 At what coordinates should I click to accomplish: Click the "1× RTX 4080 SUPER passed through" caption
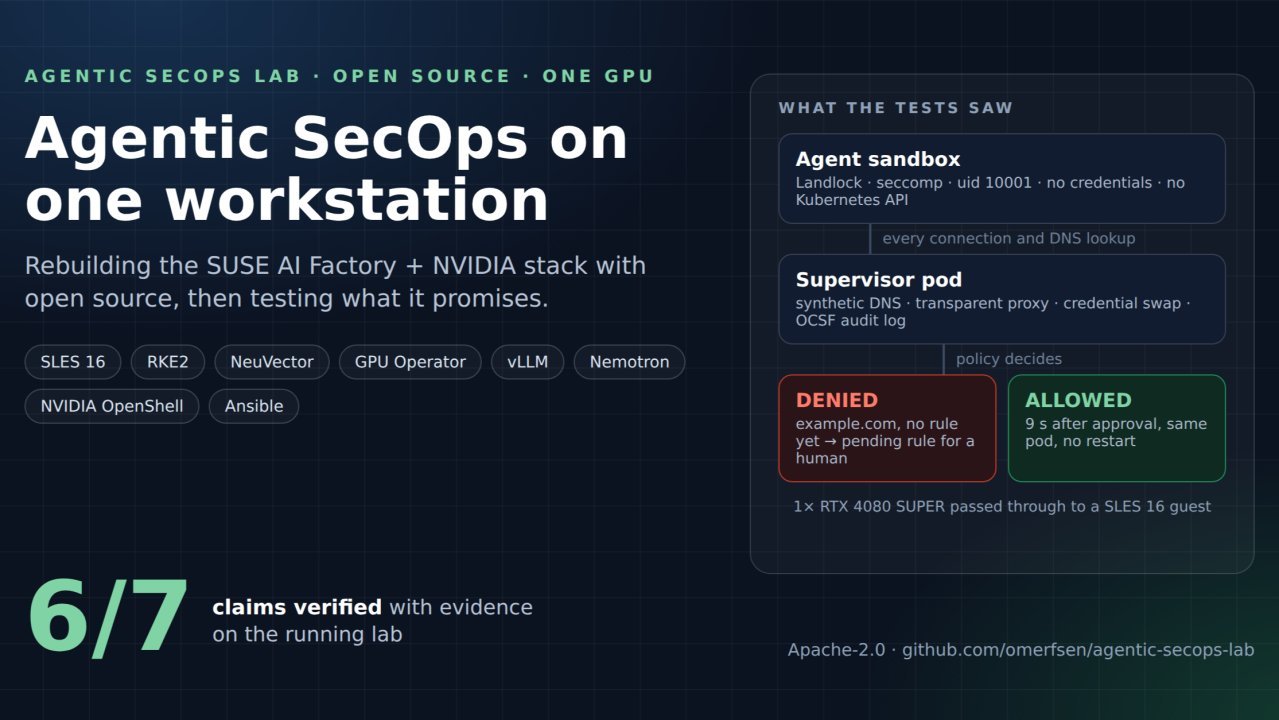pos(1002,506)
